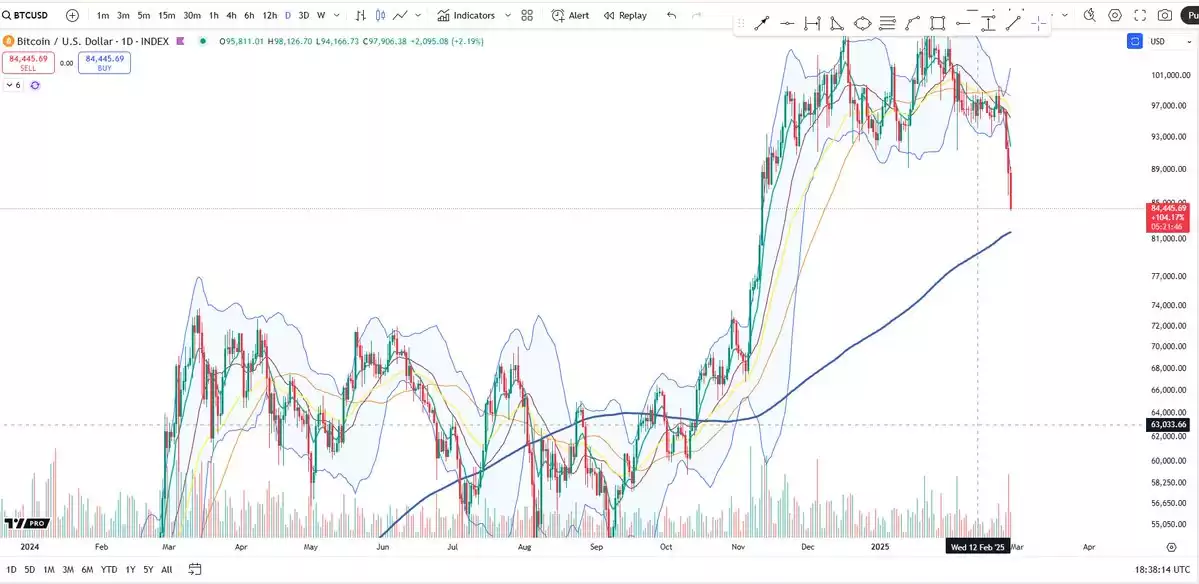Select the Price range tool

coord(988,24)
